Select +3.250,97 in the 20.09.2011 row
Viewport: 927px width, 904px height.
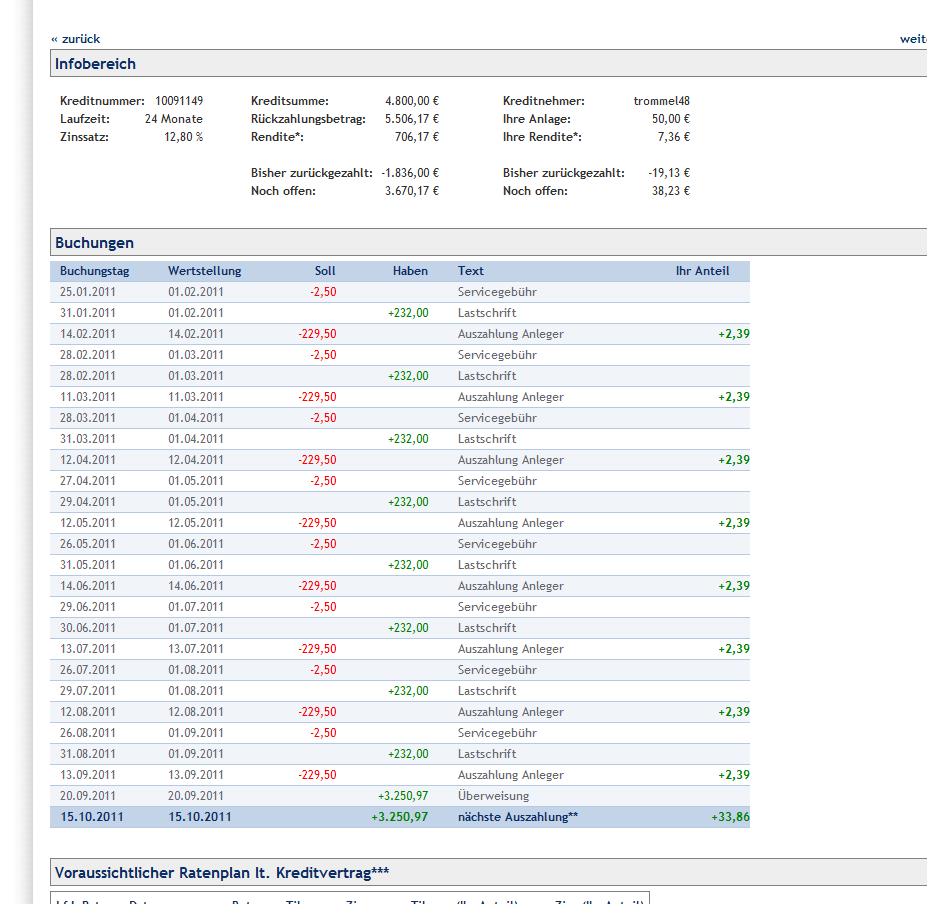403,796
